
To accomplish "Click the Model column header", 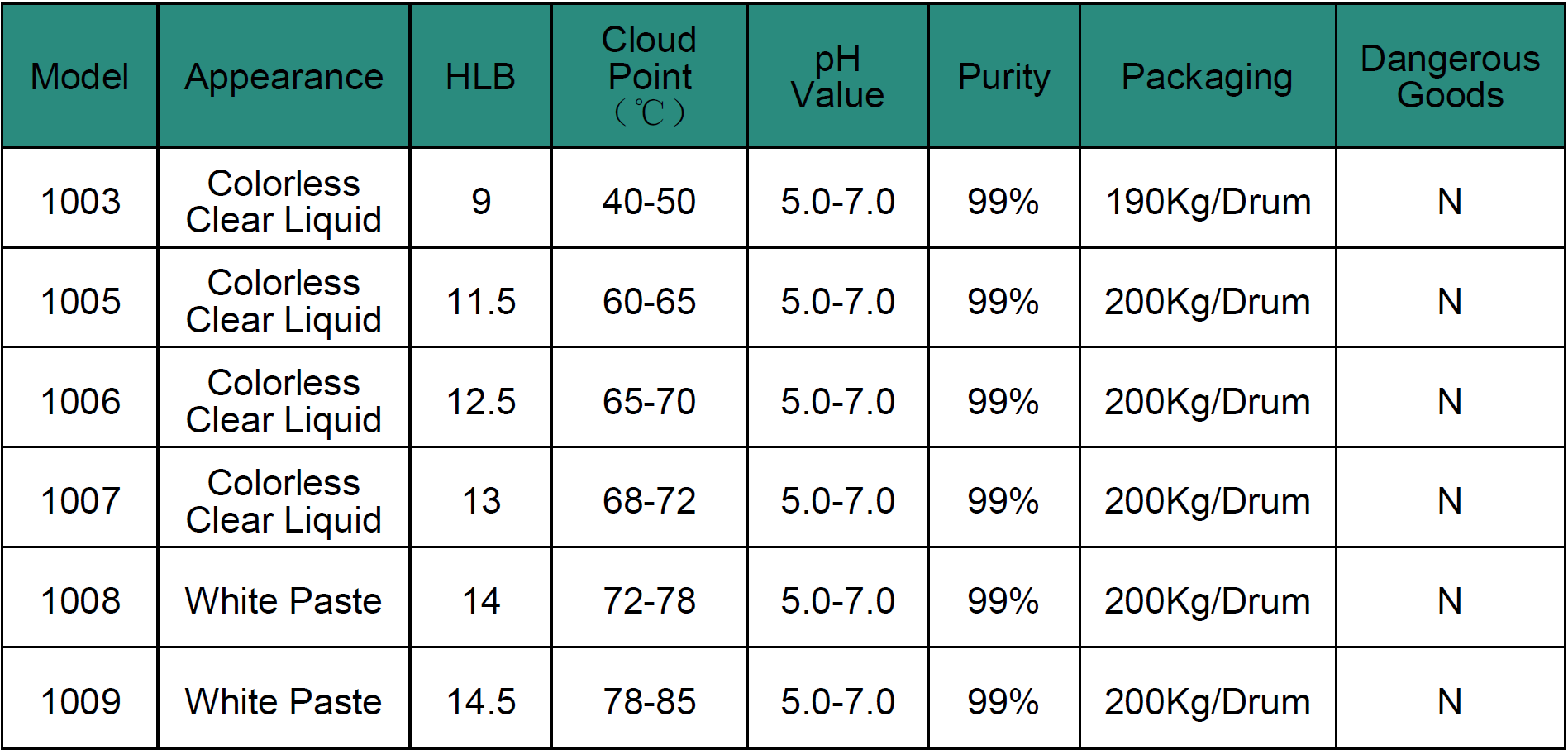I will (x=79, y=76).
